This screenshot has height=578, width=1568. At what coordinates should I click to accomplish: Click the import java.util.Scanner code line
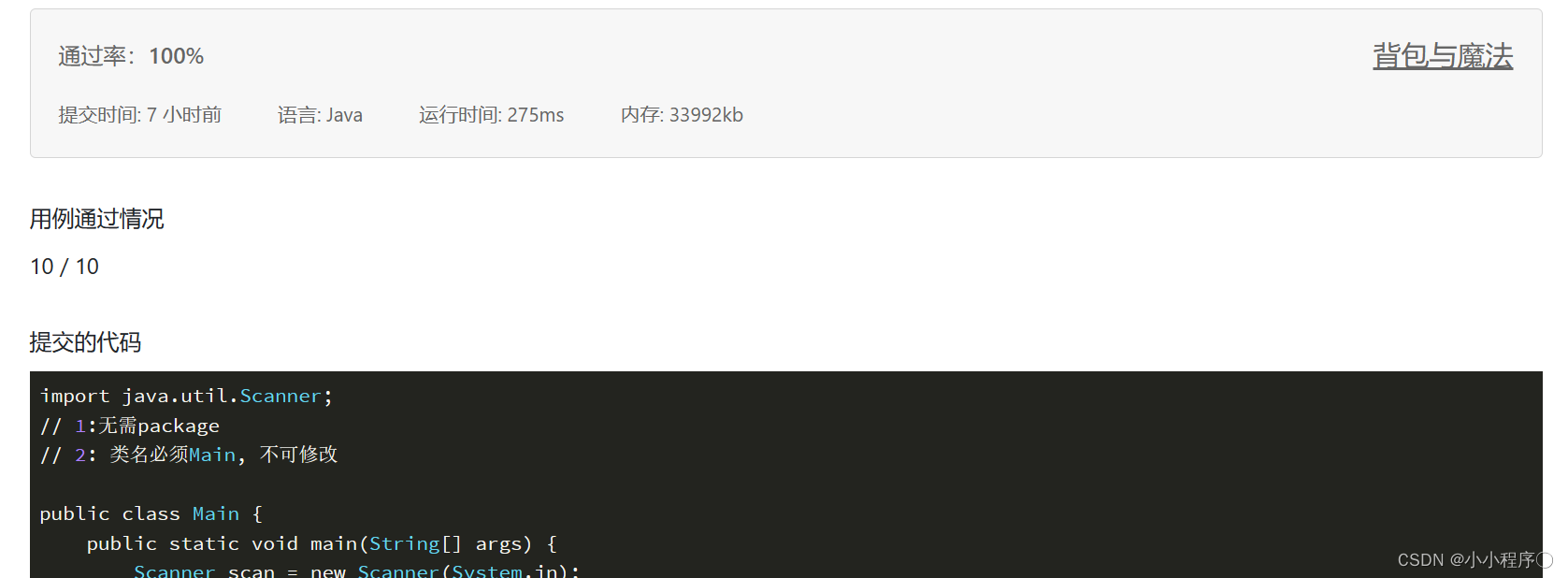pos(186,396)
